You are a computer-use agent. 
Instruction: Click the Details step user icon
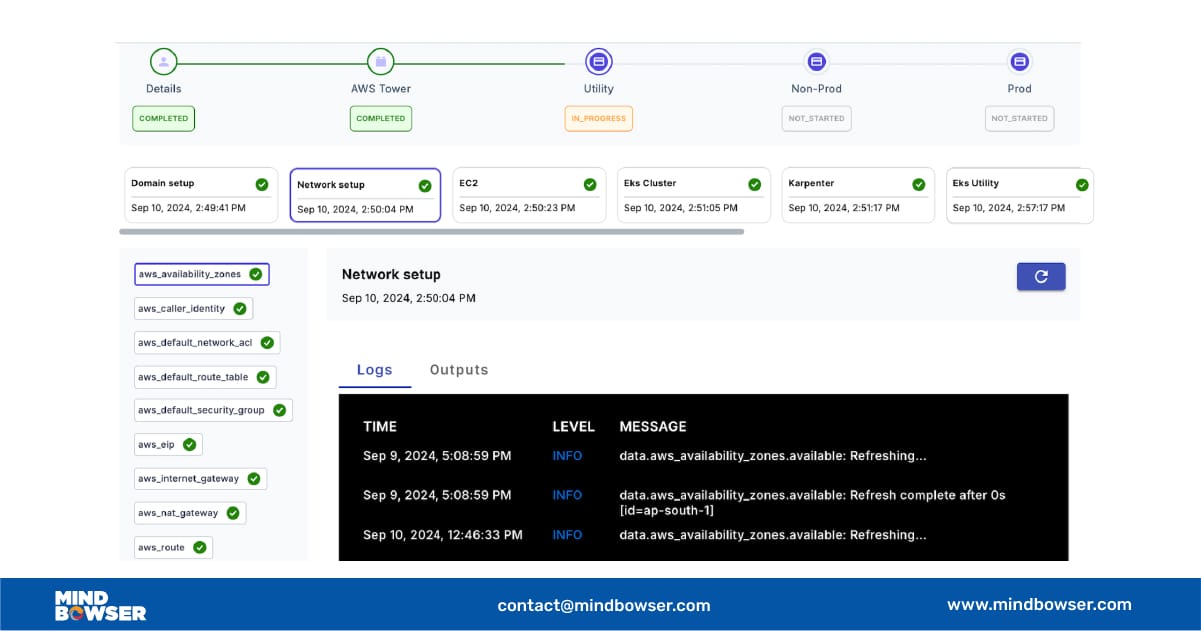163,62
